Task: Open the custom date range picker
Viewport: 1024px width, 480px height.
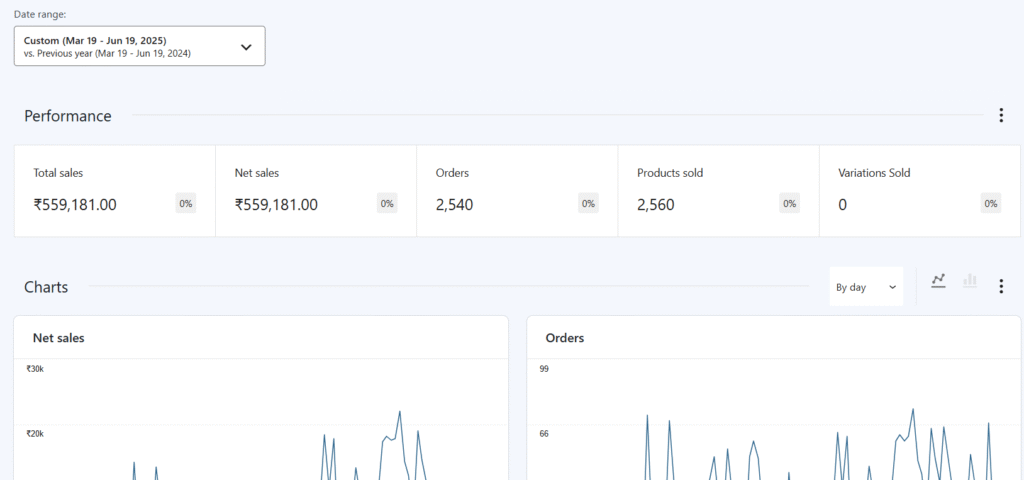Action: click(x=139, y=46)
